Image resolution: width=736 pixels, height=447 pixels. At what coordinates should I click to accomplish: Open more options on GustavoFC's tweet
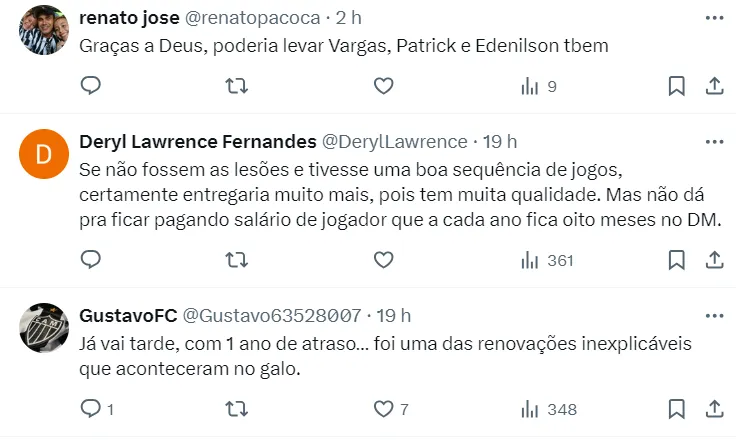[714, 316]
